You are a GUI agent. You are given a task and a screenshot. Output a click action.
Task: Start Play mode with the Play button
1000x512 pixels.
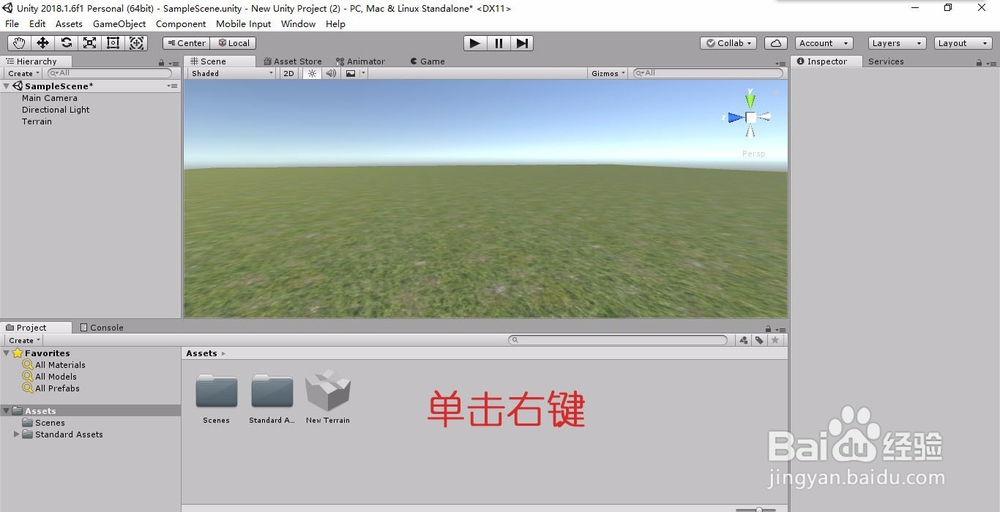pos(474,43)
